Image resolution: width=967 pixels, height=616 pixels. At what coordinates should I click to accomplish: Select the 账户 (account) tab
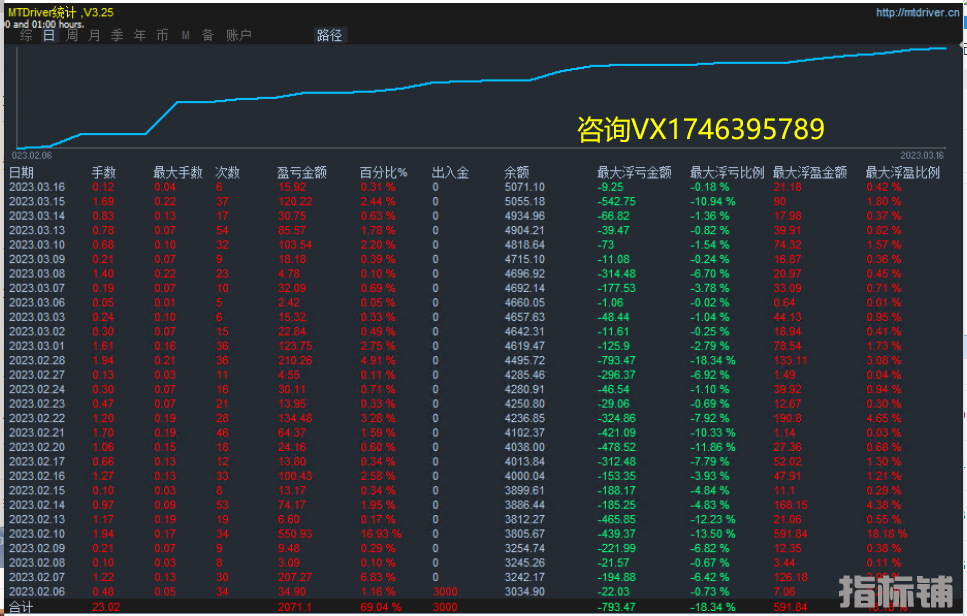point(239,35)
